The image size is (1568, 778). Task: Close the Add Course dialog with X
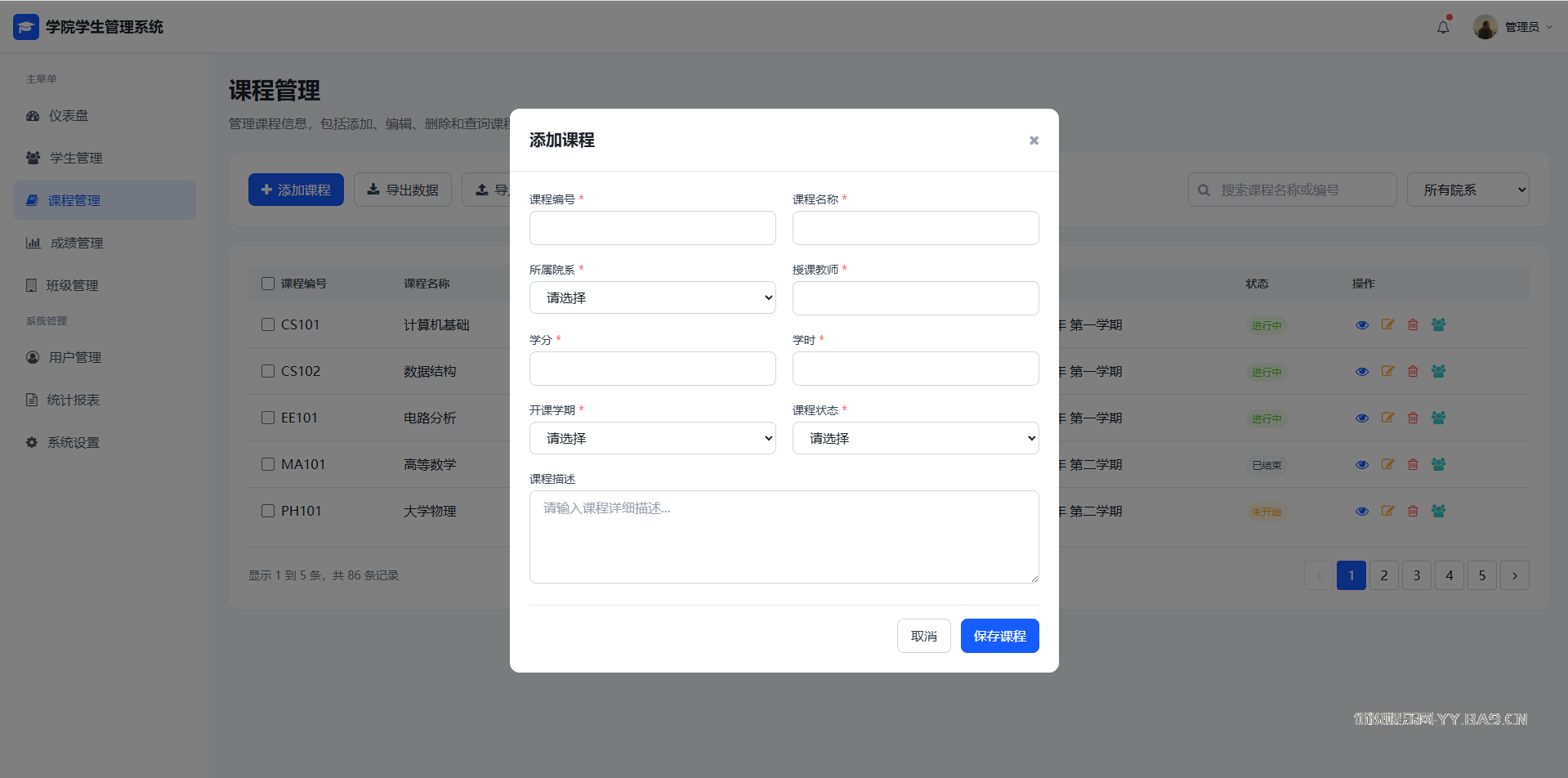coord(1034,141)
